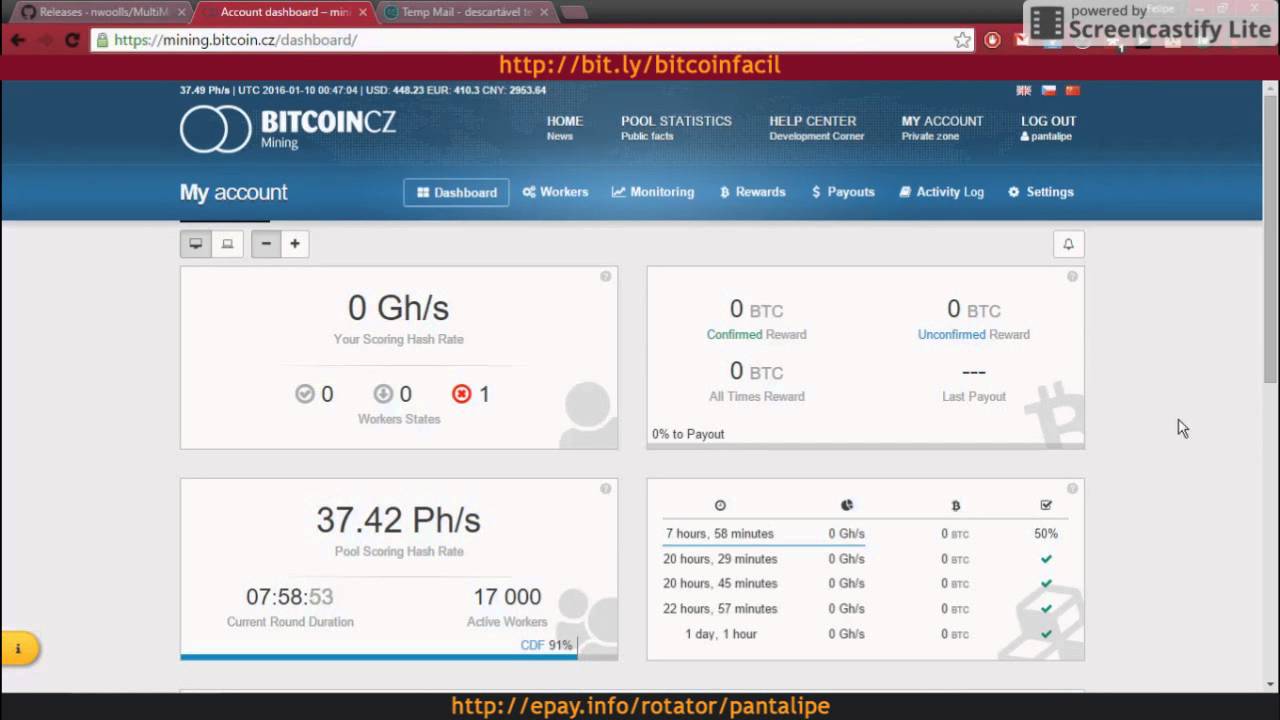
Task: Click the red offline workers state icon
Action: (461, 394)
